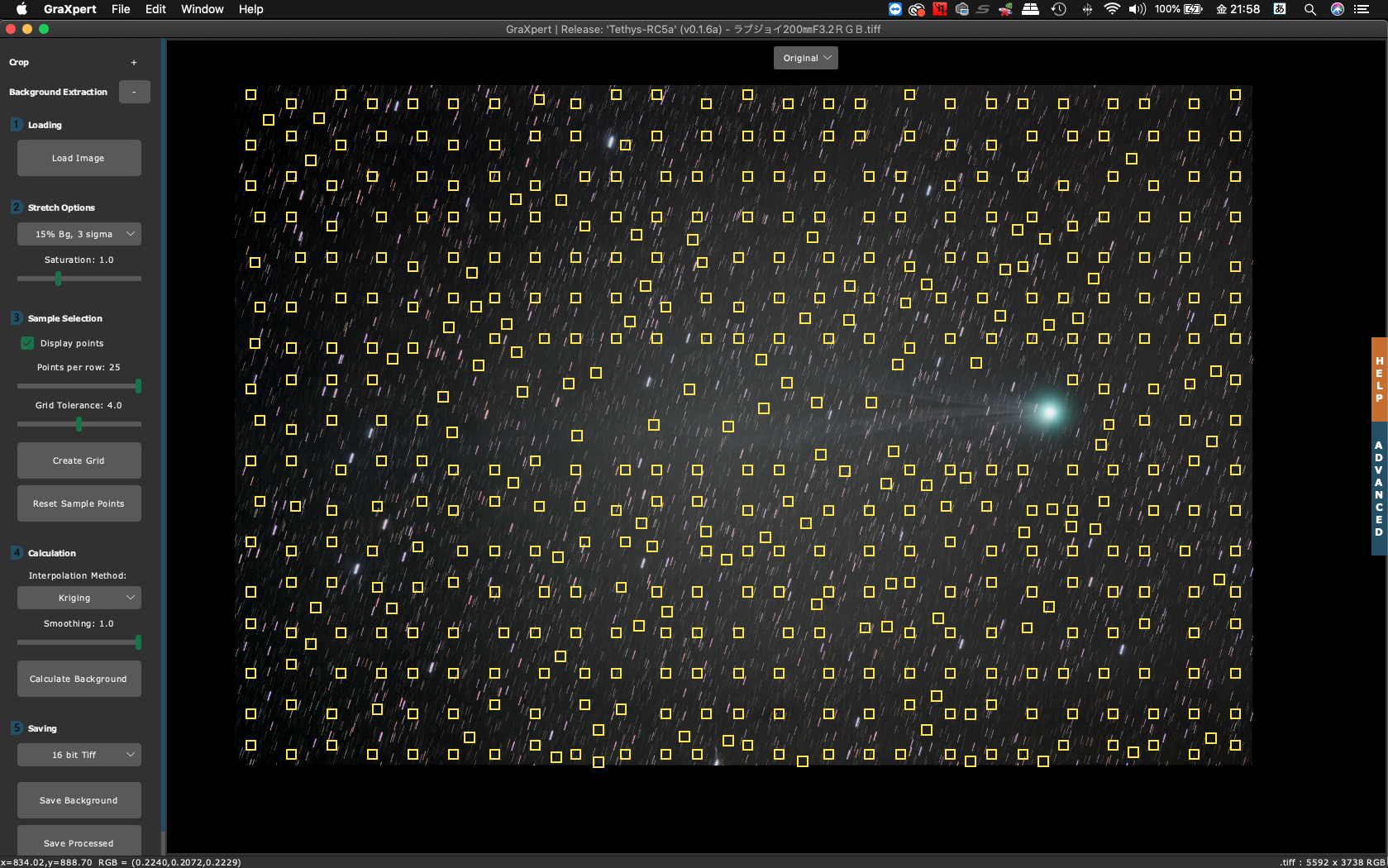
Task: Open the Apple menu
Action: tap(21, 9)
